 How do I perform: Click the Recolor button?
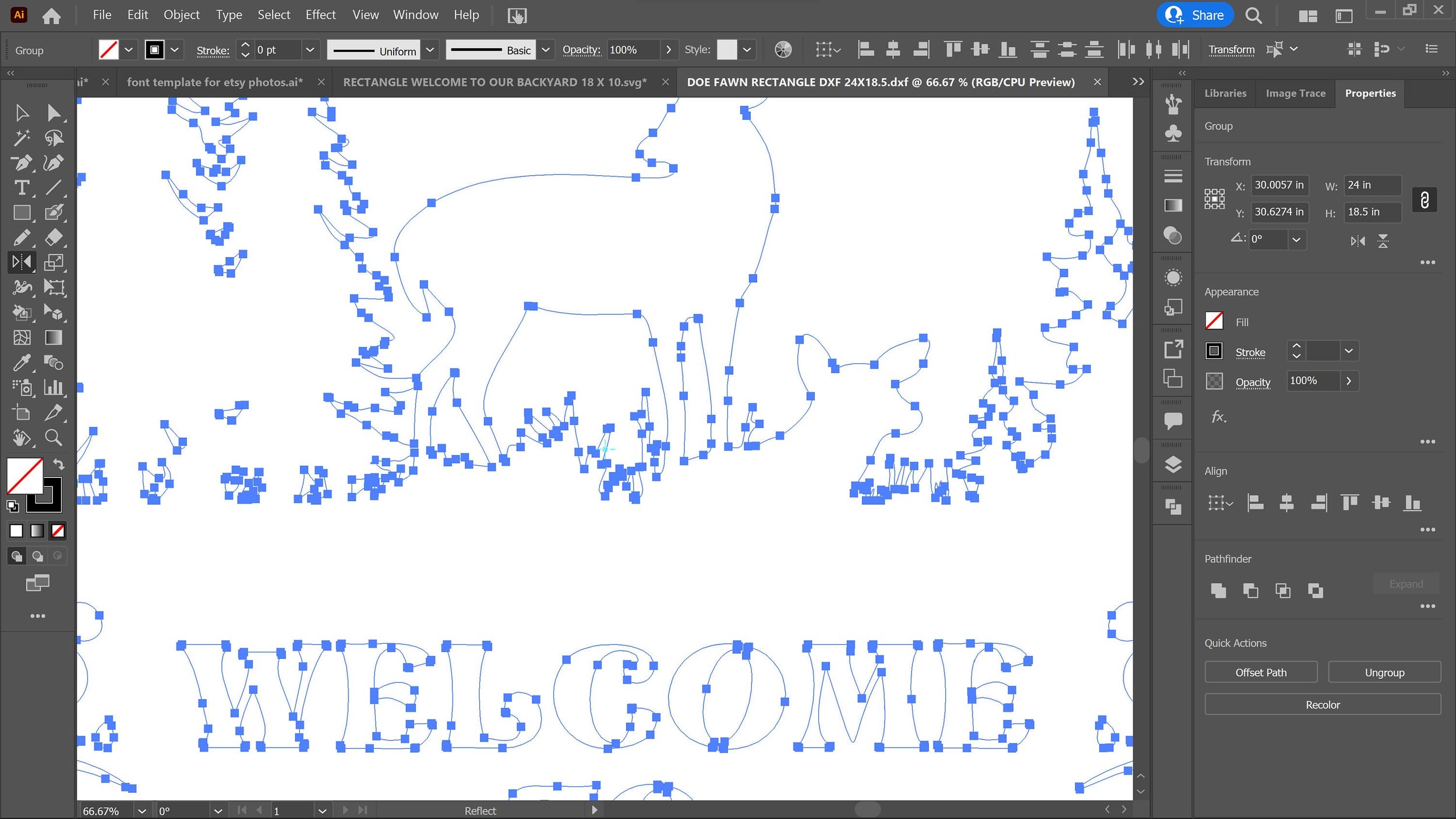1322,704
